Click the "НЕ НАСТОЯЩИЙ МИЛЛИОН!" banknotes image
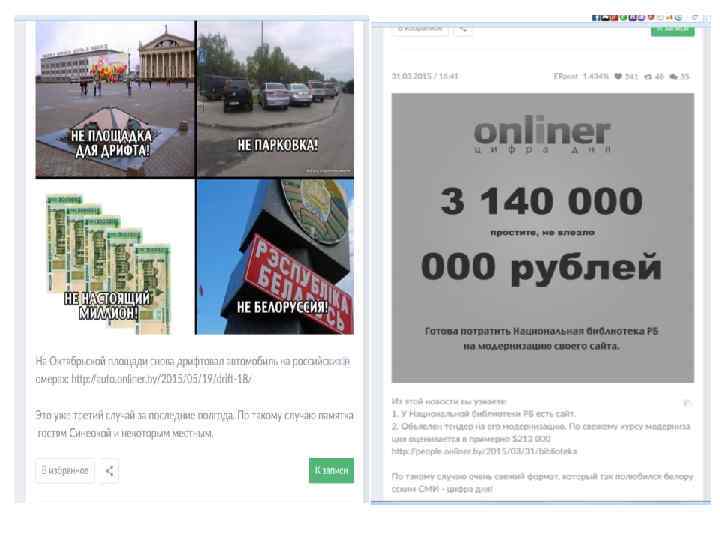The image size is (720, 540). click(x=115, y=257)
